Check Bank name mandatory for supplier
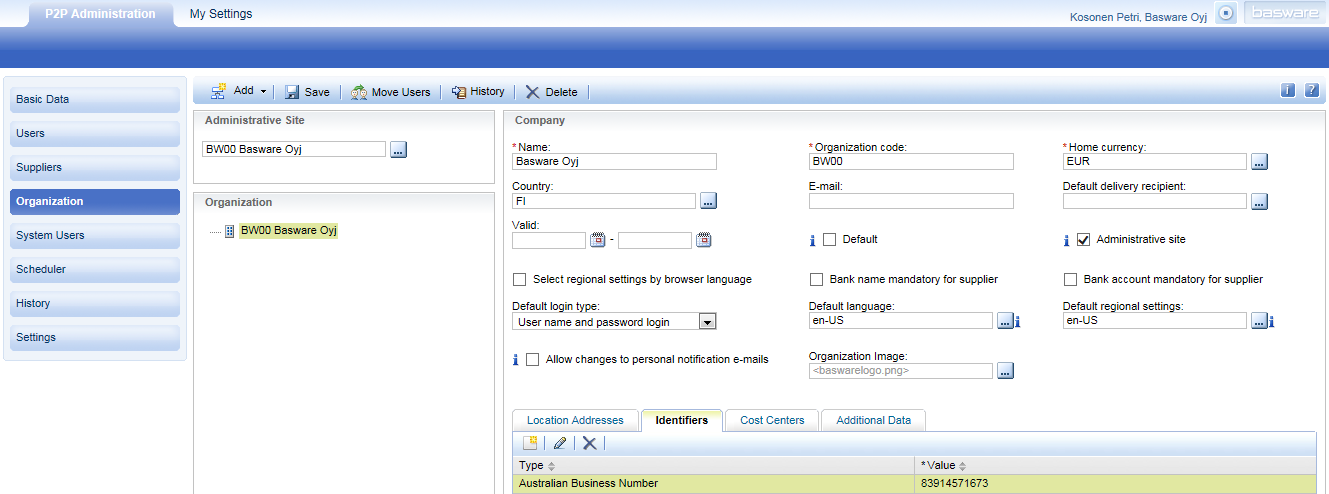The height and width of the screenshot is (494, 1329). (816, 279)
